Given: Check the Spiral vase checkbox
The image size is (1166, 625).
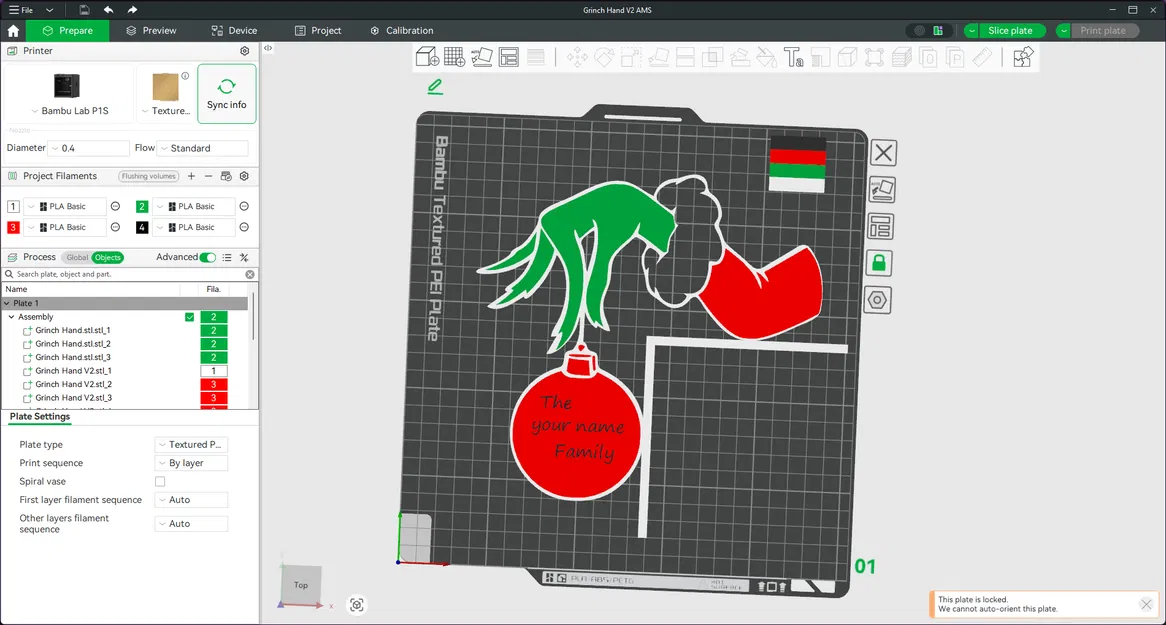Looking at the screenshot, I should [x=160, y=481].
